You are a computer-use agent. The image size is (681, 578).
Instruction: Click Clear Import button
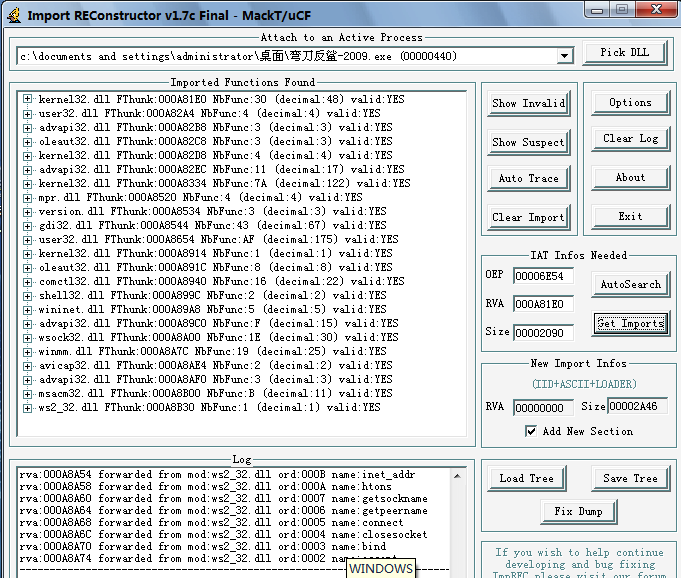coord(529,217)
